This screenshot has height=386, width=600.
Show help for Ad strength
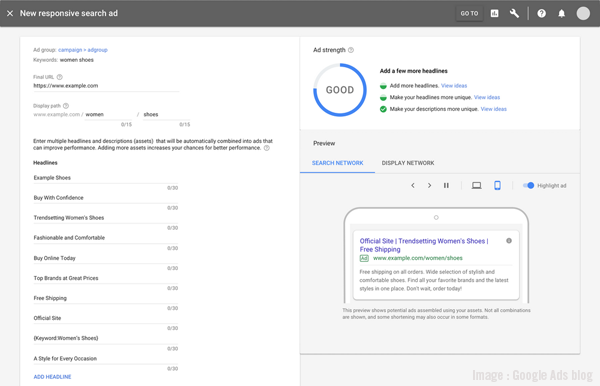click(351, 50)
